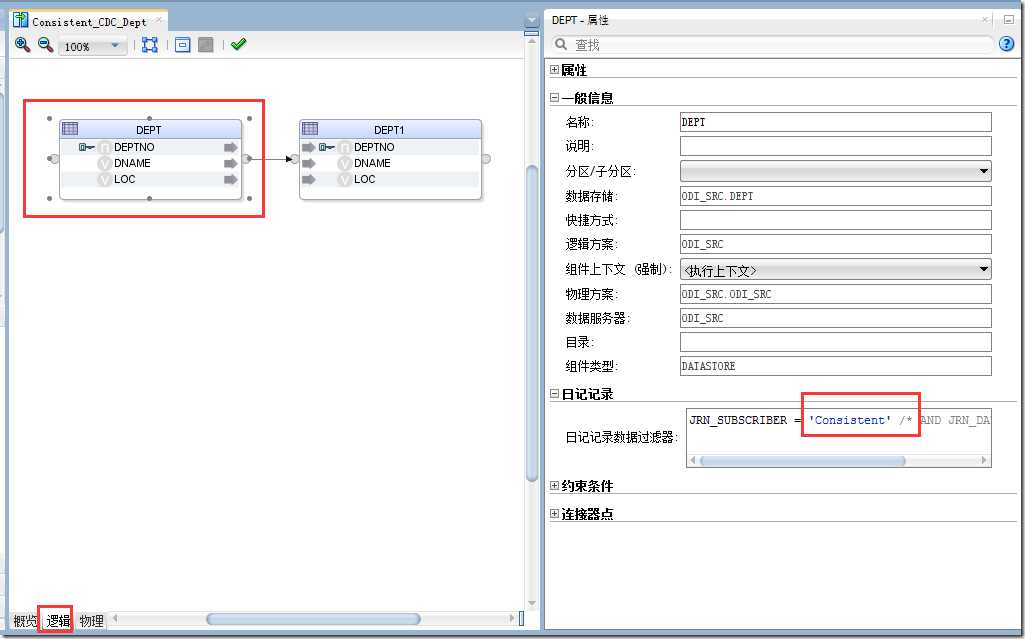Image resolution: width=1025 pixels, height=639 pixels.
Task: Expand the 属性 section
Action: 554,69
